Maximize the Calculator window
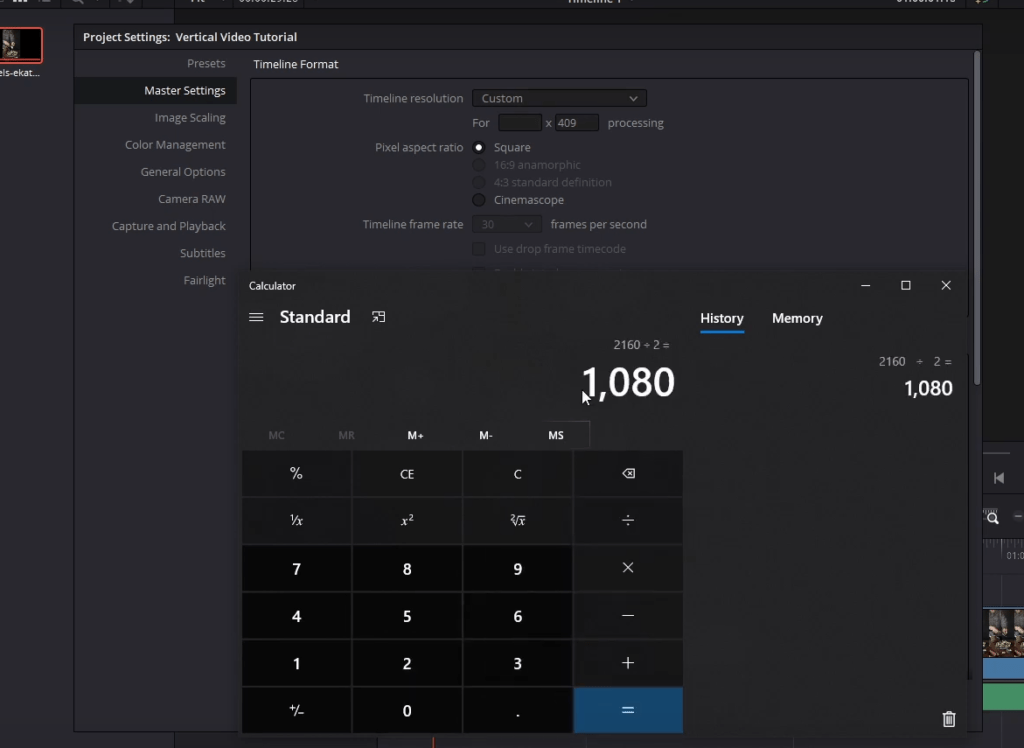1024x748 pixels. (906, 285)
